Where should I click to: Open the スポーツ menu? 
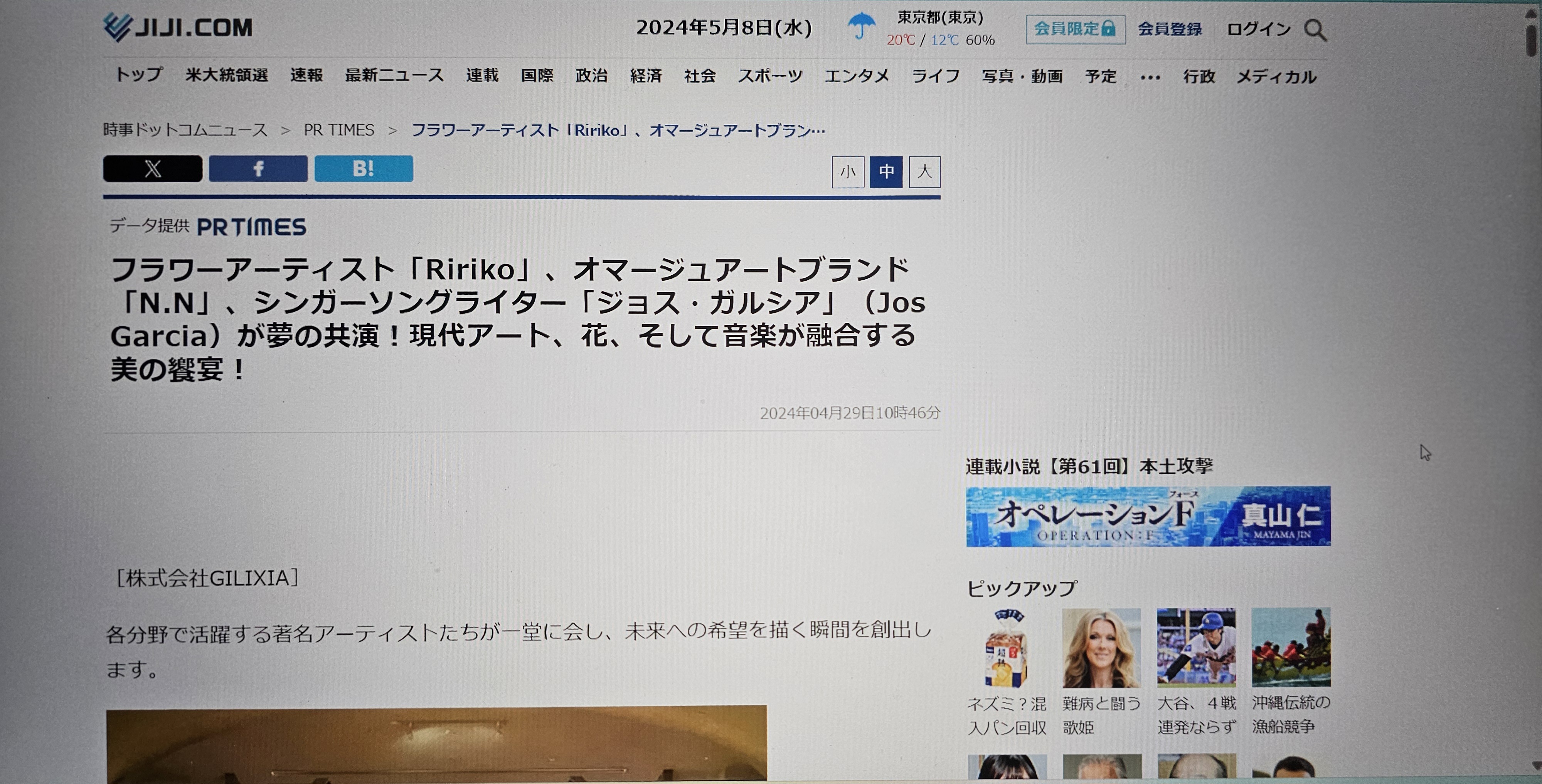[x=770, y=76]
